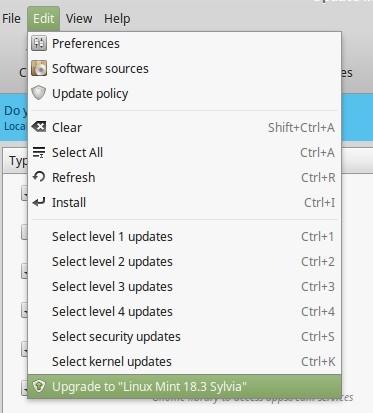This screenshot has width=373, height=413.
Task: Click the Software sources disc icon
Action: click(x=39, y=68)
